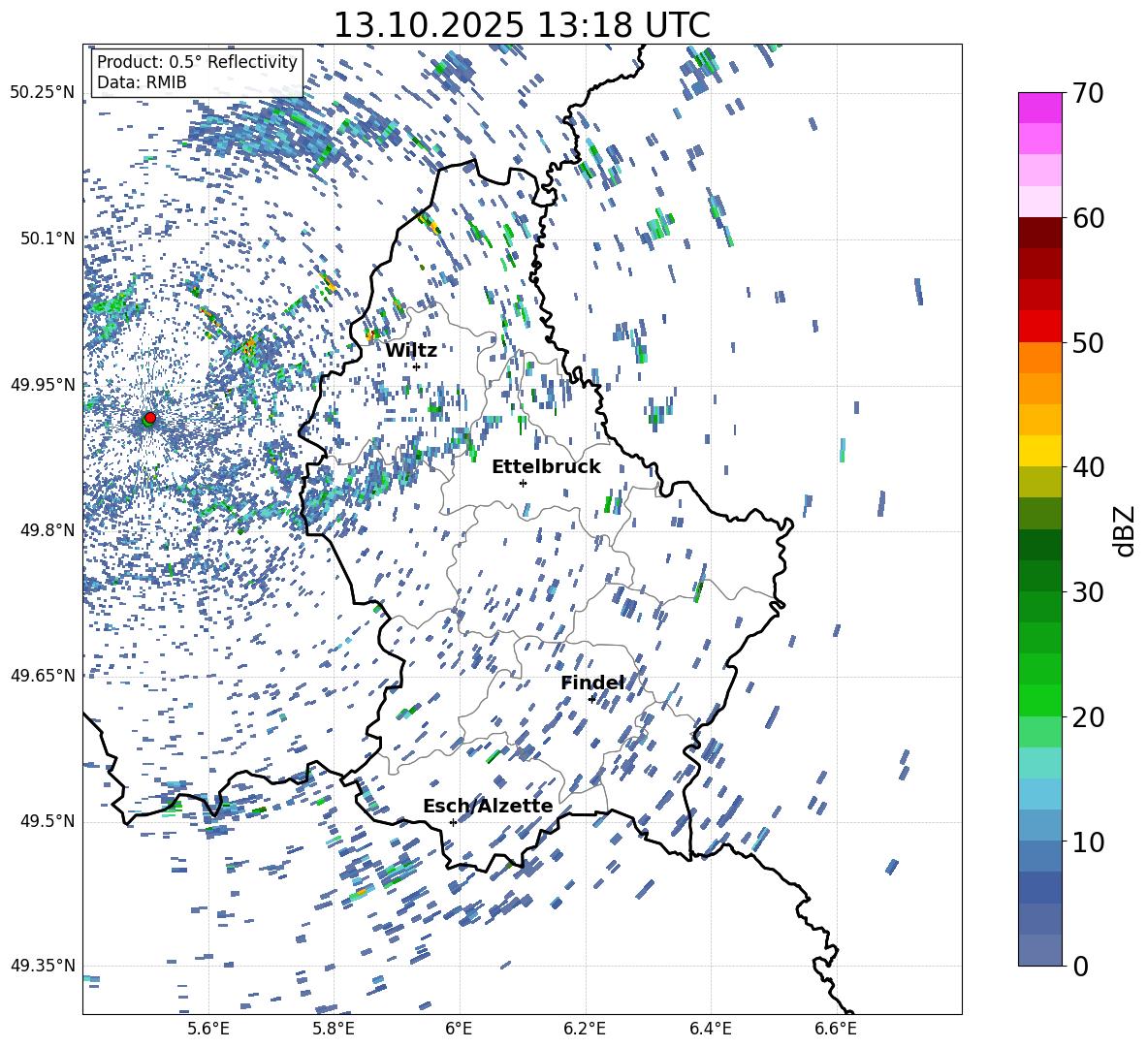
Task: Click the 6.4°E longitude label
Action: pos(711,1029)
